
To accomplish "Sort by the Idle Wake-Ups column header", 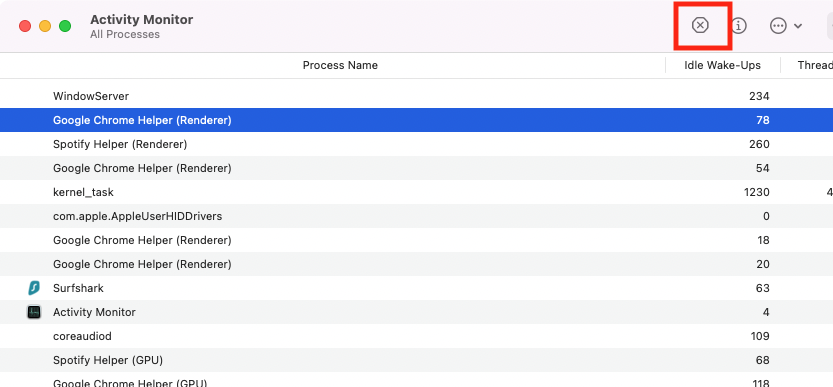I will (722, 65).
